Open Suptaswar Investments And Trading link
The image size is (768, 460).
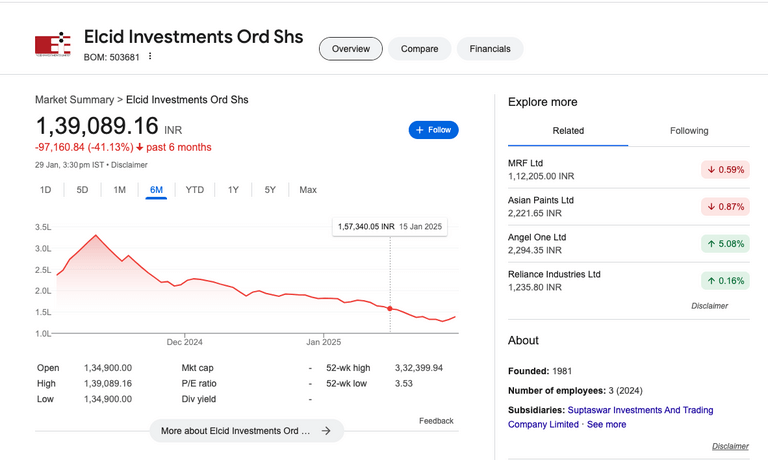point(639,410)
